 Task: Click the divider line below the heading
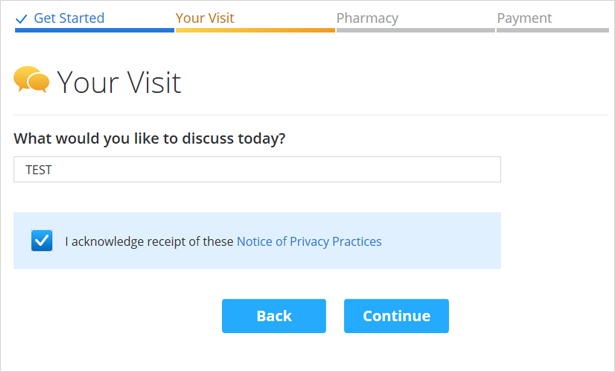coord(311,115)
